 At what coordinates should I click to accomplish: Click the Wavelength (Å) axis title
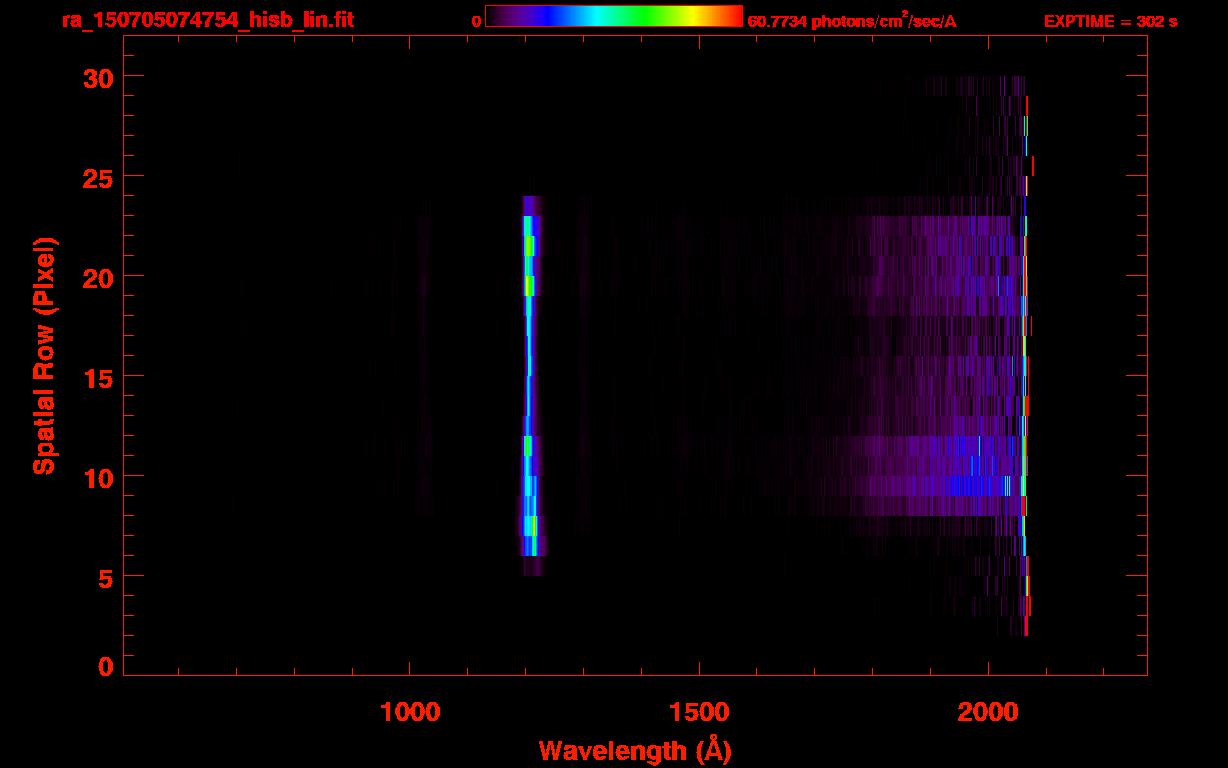[x=635, y=750]
